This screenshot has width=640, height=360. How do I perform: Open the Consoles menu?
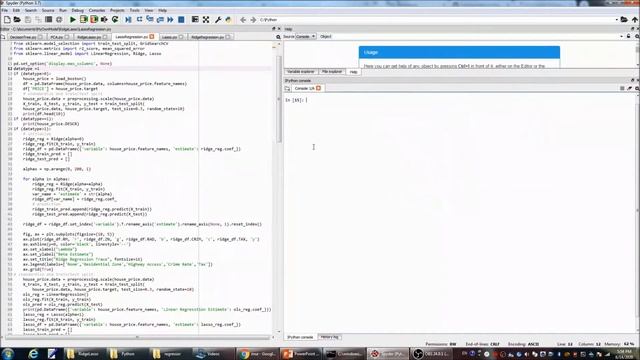(97, 10)
